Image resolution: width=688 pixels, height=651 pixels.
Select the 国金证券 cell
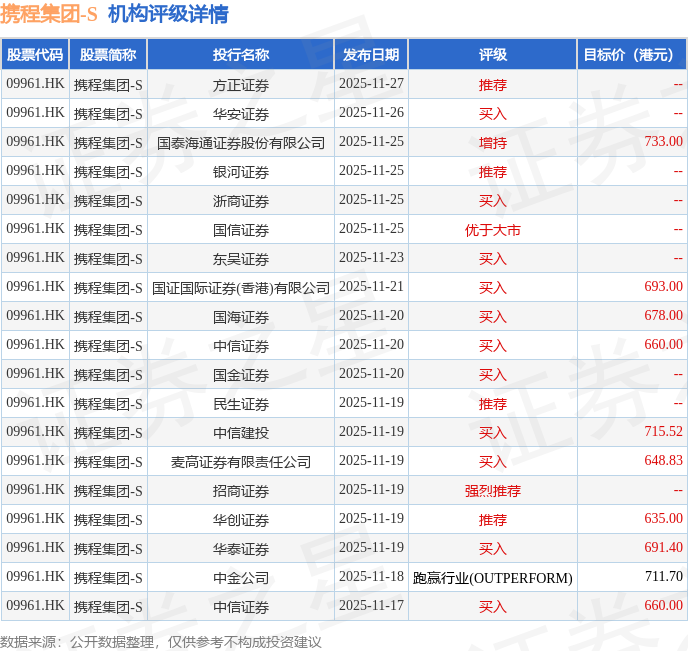click(241, 375)
